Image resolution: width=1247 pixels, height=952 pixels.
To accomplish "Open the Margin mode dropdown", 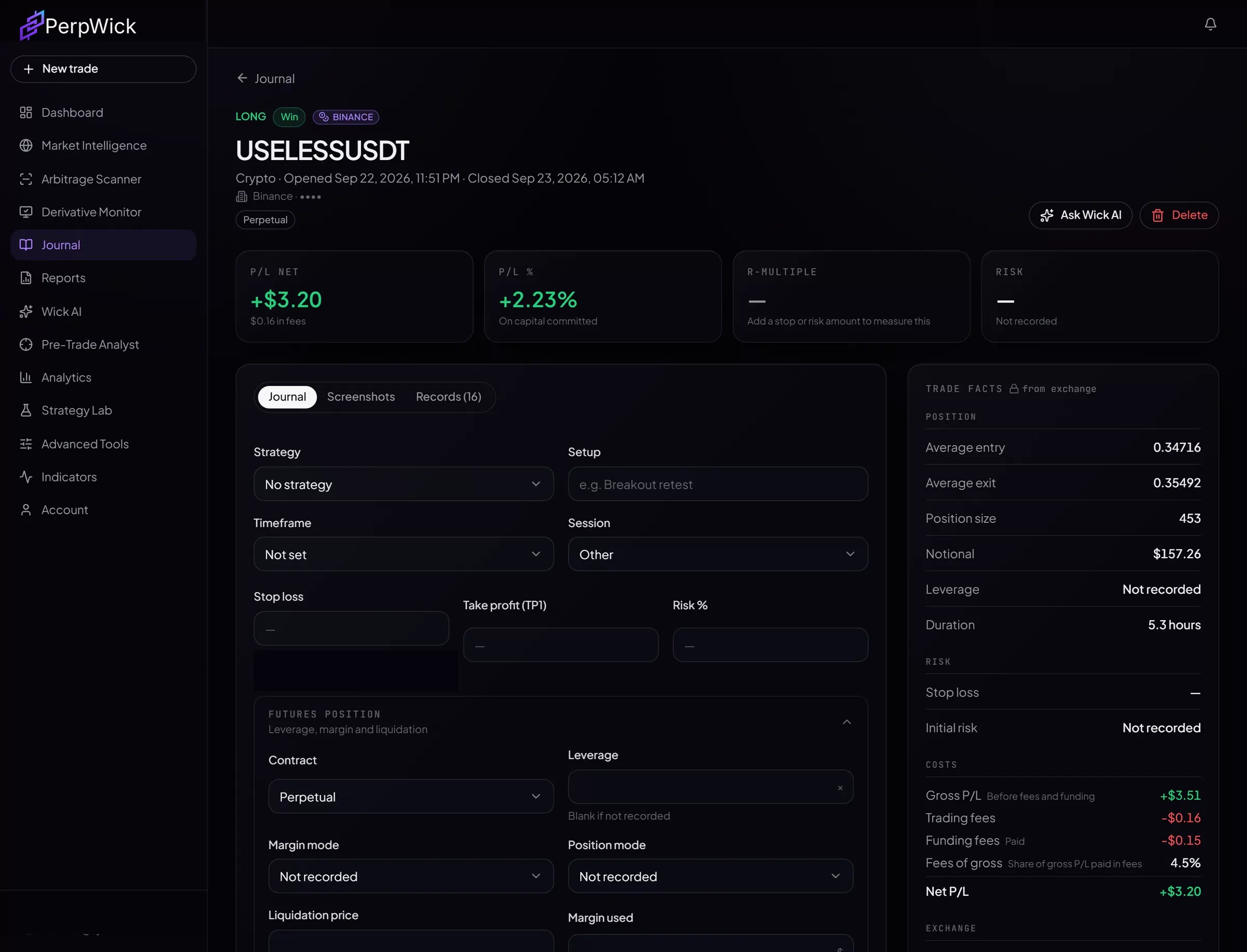I will tap(411, 876).
